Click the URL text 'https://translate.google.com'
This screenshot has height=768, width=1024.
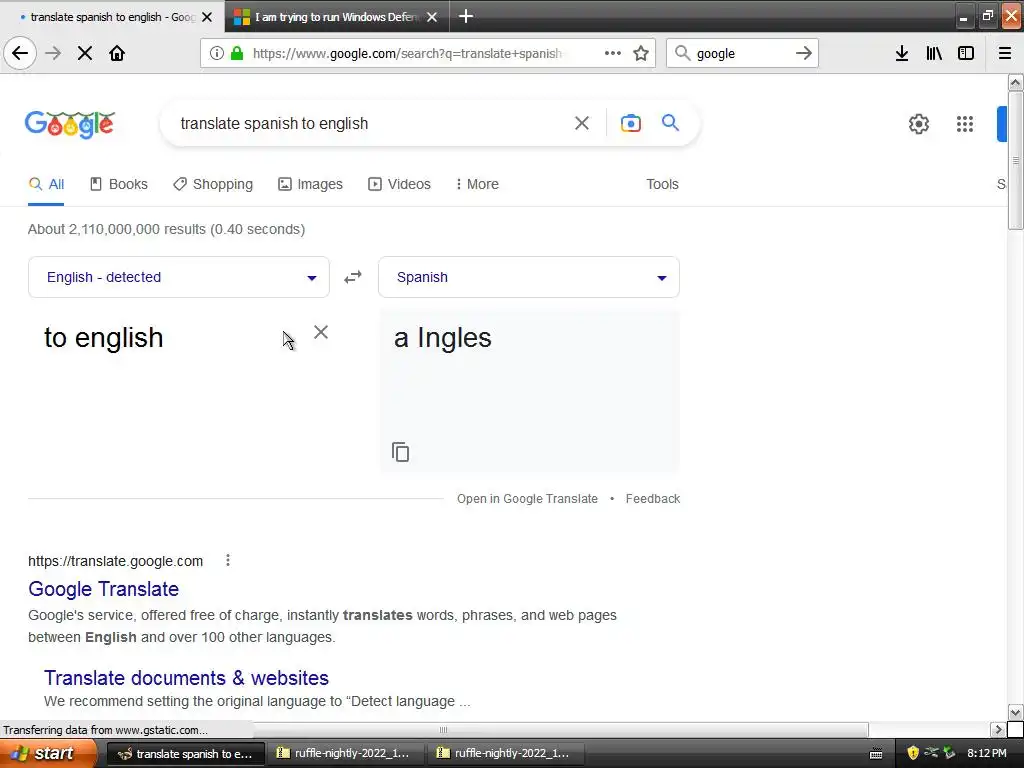(116, 561)
